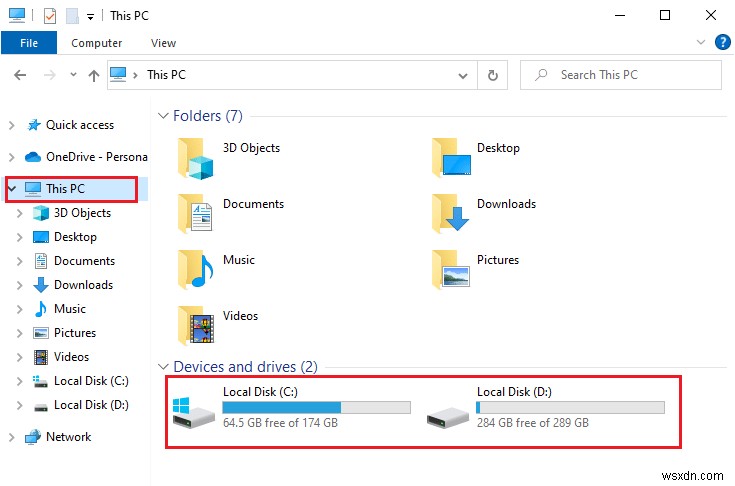Open Local Disk (D:) drive icon
735x486 pixels.
pyautogui.click(x=447, y=409)
